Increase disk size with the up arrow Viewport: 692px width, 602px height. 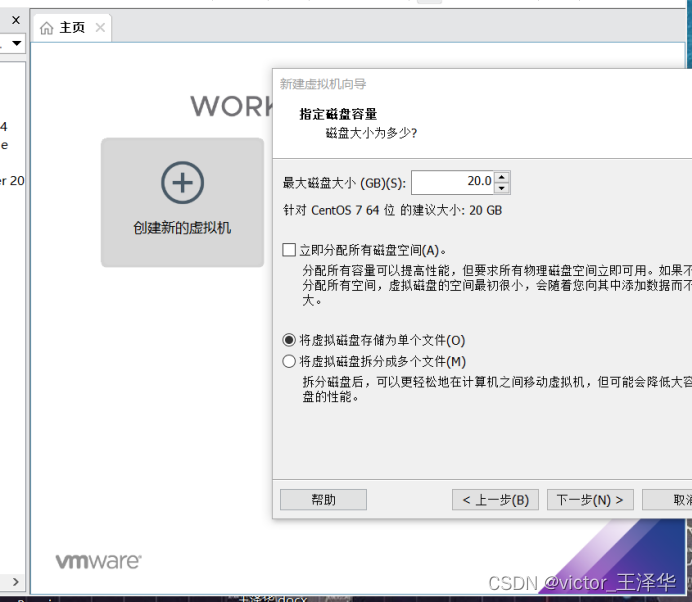[x=502, y=177]
